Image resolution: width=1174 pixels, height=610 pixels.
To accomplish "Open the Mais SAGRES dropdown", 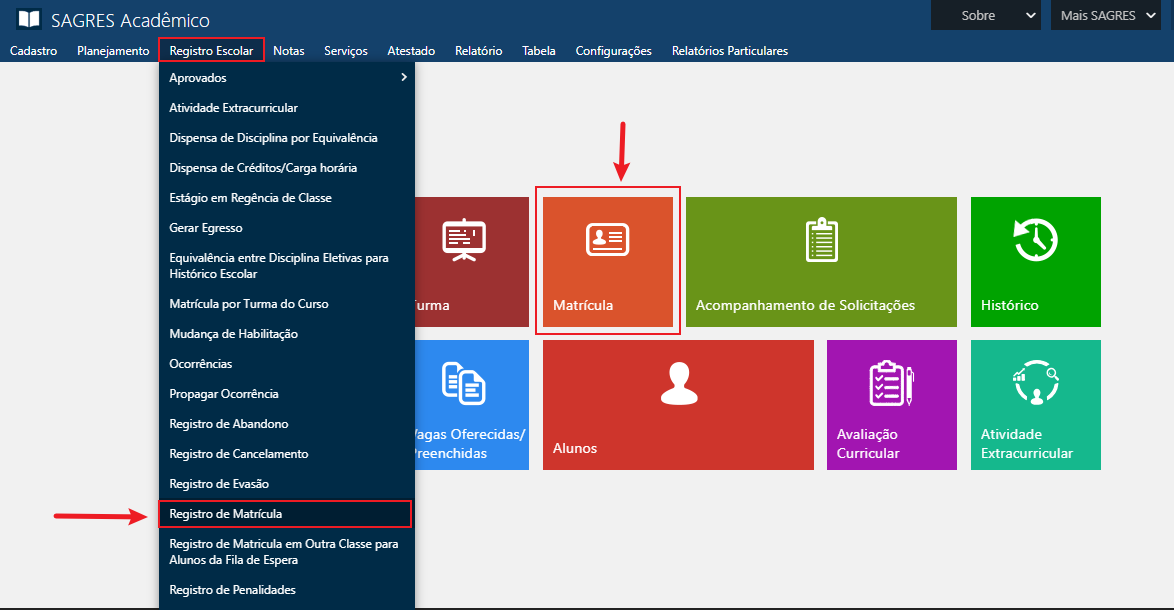I will pyautogui.click(x=1110, y=15).
